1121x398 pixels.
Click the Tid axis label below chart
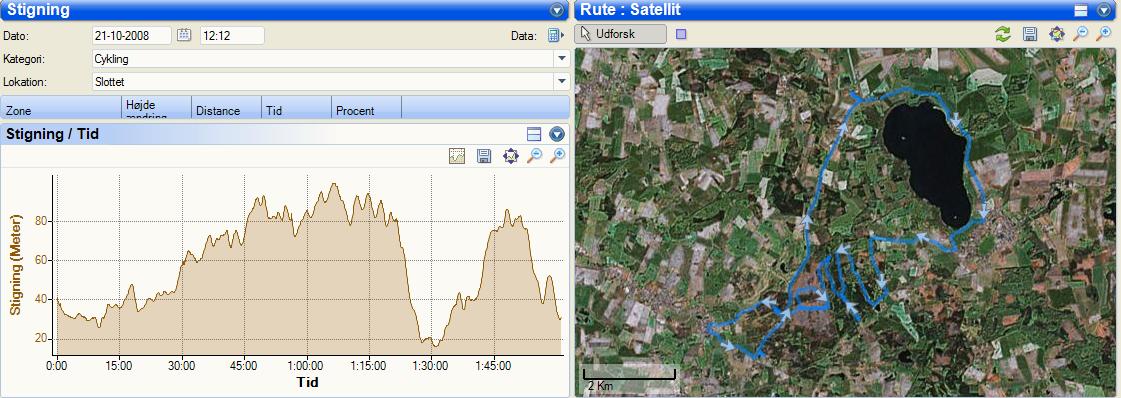(307, 382)
